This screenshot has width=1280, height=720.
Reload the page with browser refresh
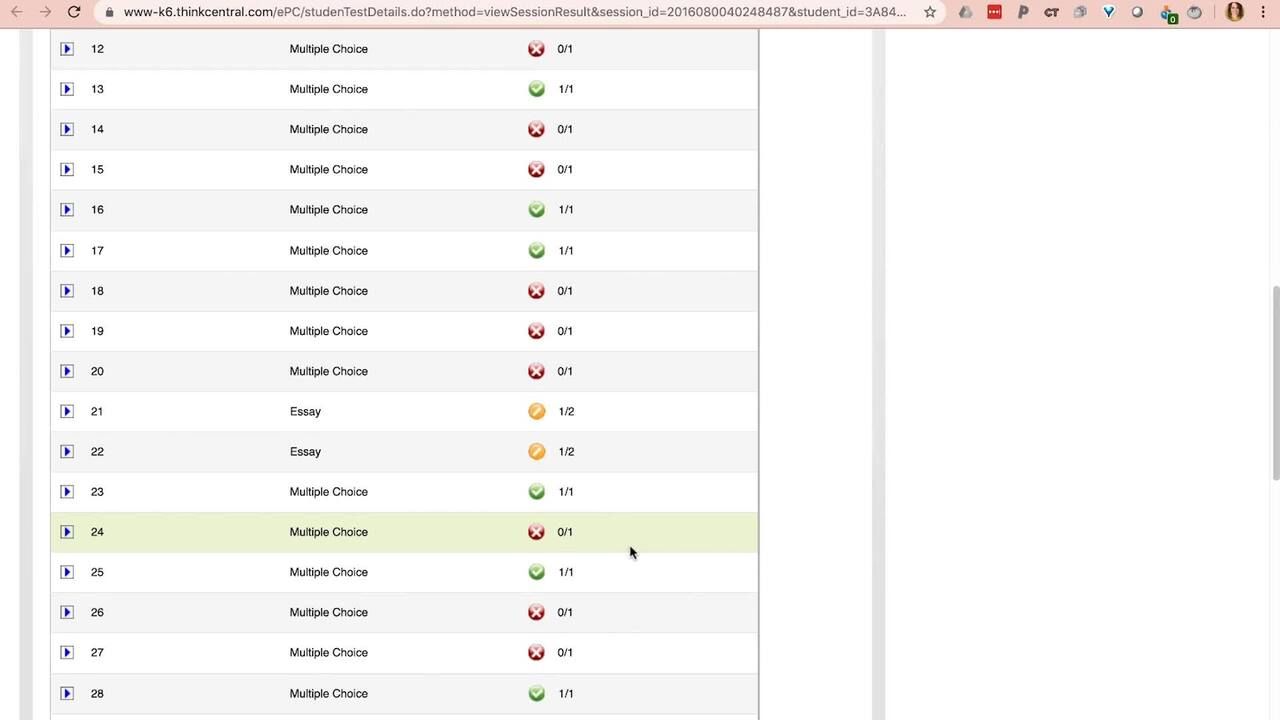[74, 12]
